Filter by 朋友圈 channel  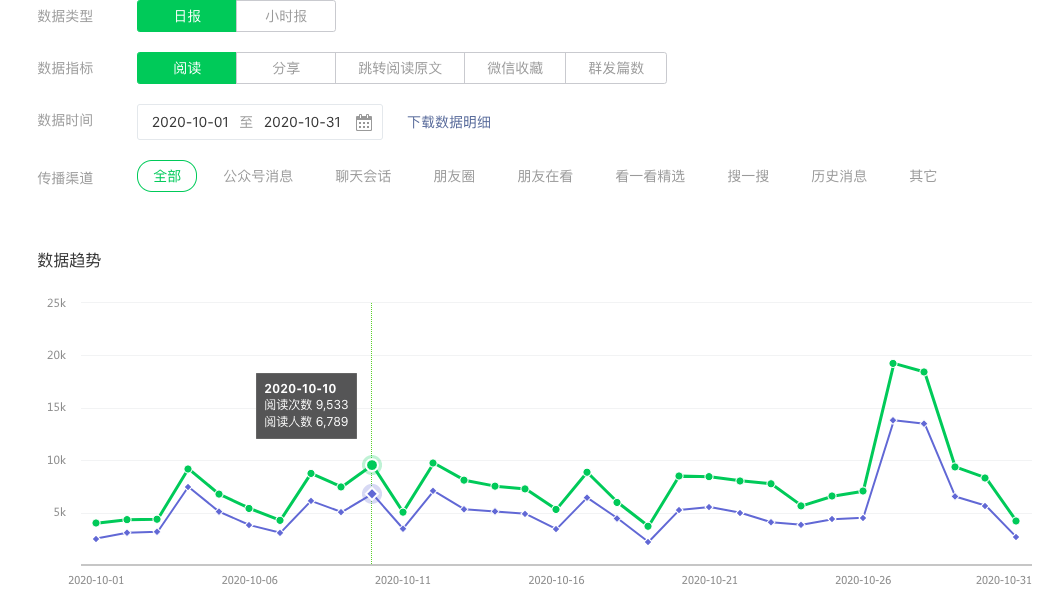click(x=454, y=177)
